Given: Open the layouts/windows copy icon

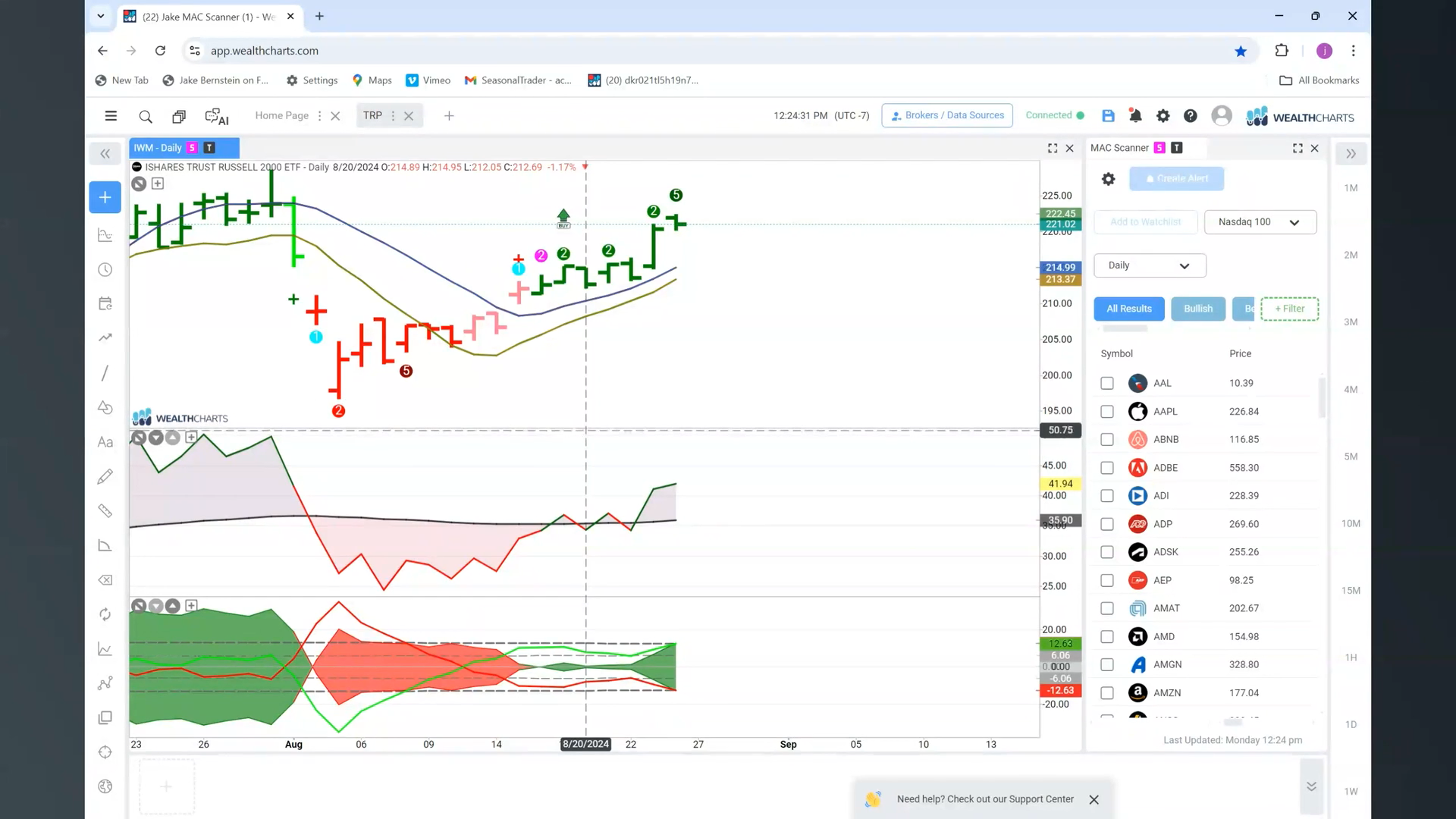Looking at the screenshot, I should 179,116.
